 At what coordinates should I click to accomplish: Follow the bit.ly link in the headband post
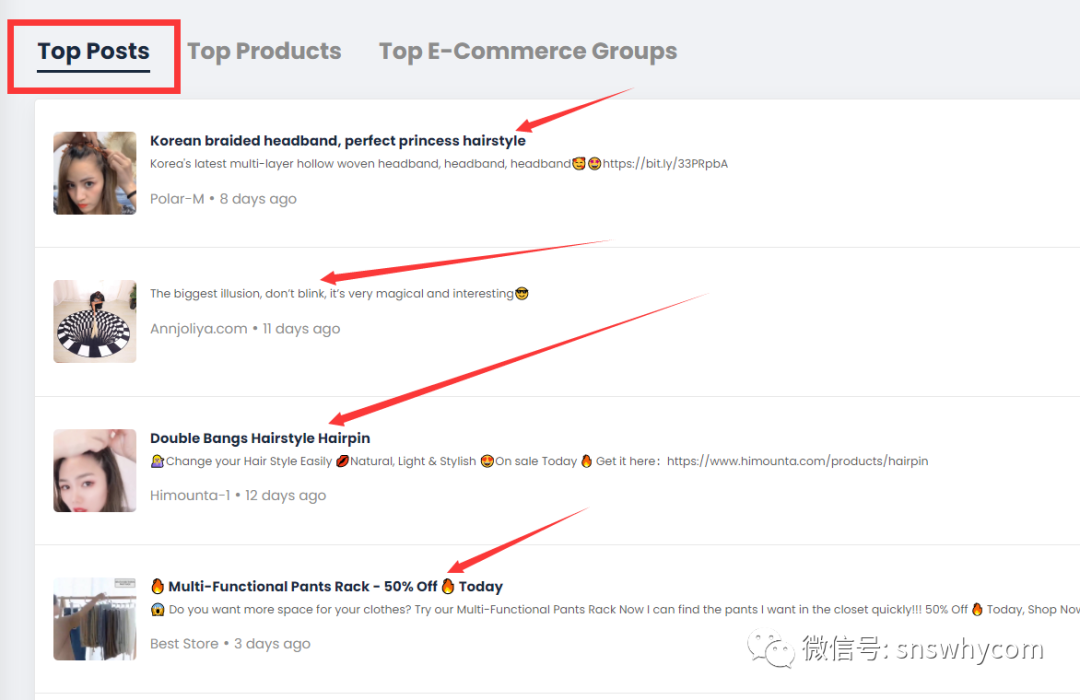tap(665, 164)
